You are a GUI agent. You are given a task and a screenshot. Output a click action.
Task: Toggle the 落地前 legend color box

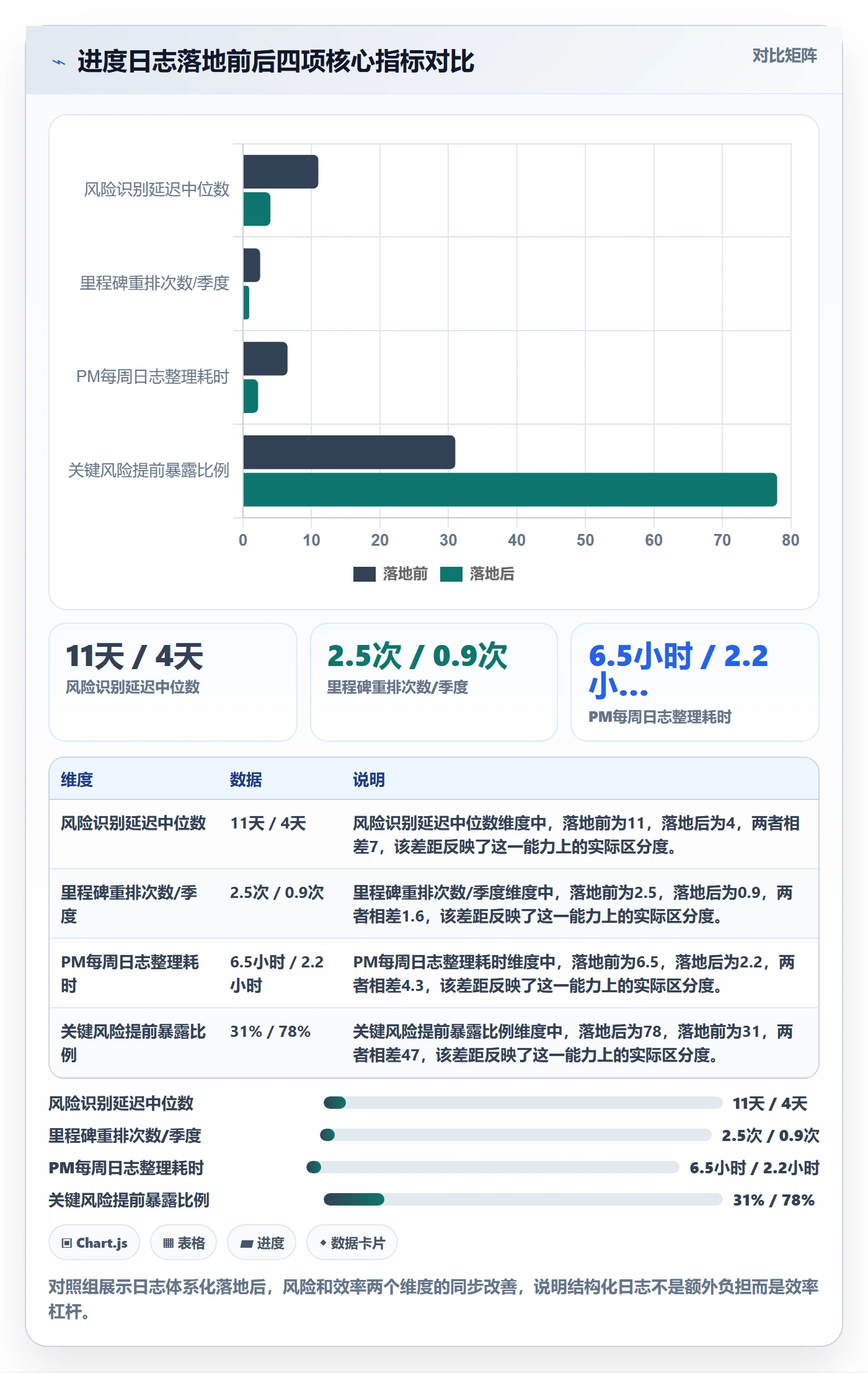pyautogui.click(x=364, y=574)
